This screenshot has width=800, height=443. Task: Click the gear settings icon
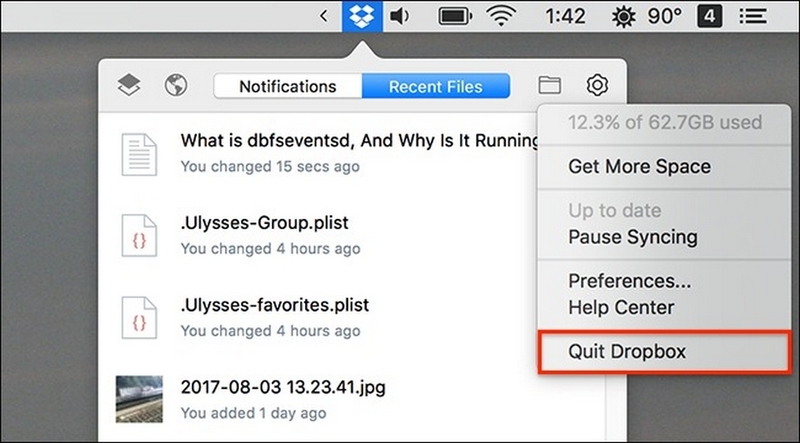597,85
